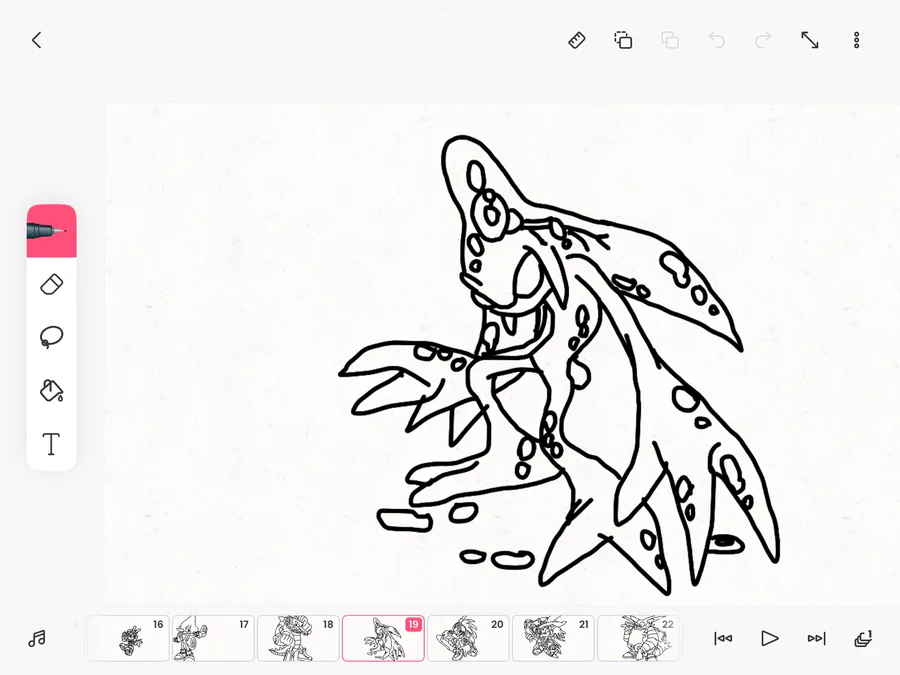Redo the last action

tap(763, 40)
